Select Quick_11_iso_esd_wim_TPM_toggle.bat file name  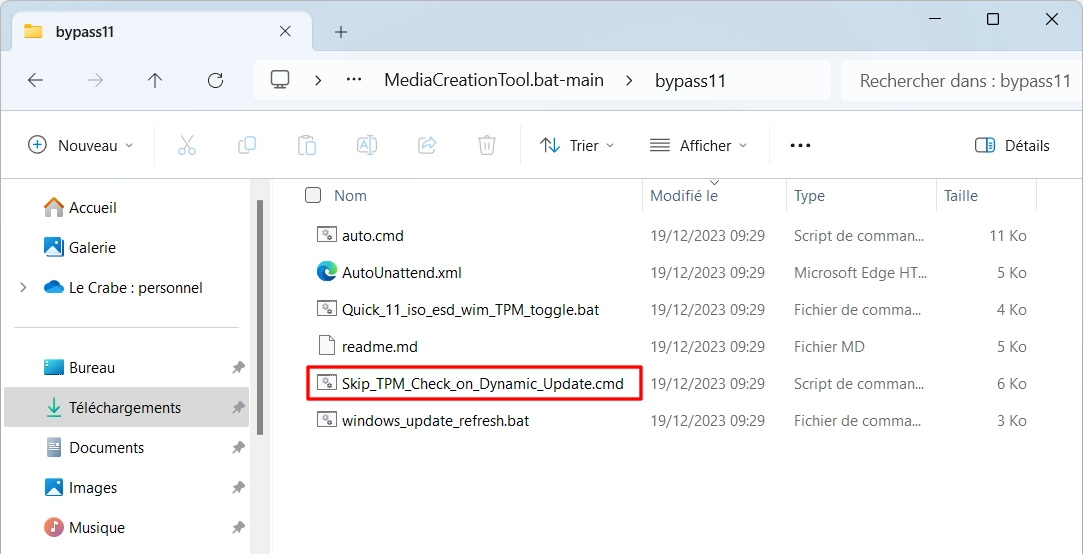(x=470, y=309)
